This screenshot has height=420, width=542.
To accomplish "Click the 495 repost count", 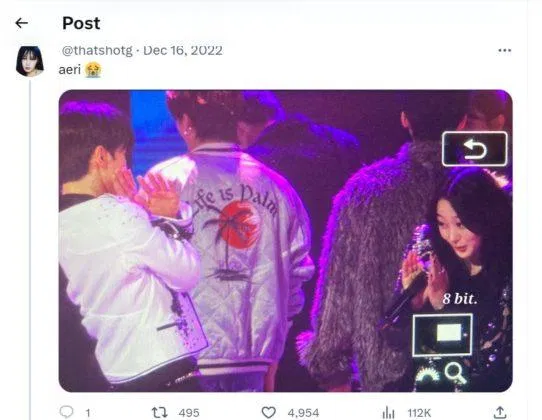I will tap(189, 413).
